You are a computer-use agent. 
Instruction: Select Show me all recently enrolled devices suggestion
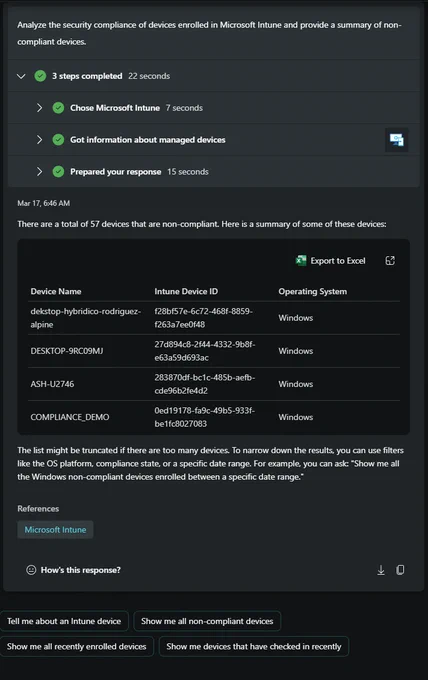point(77,646)
